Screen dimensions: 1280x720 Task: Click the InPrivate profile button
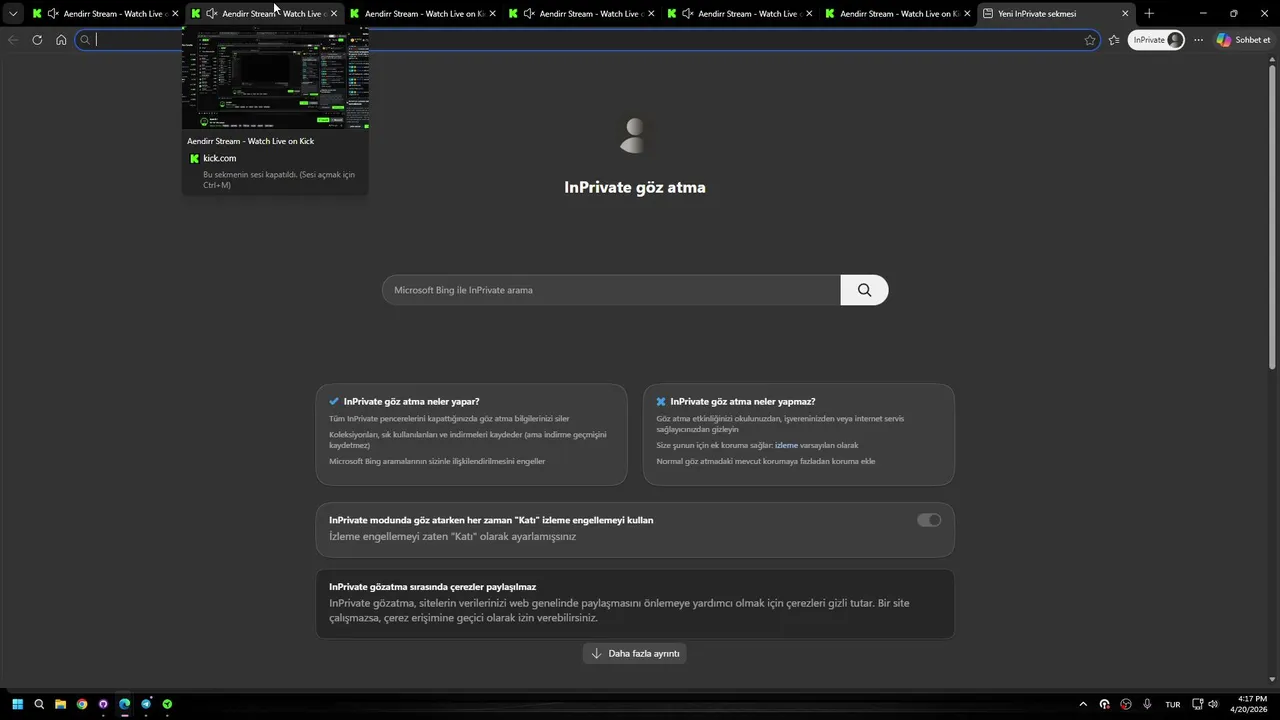[x=1157, y=40]
